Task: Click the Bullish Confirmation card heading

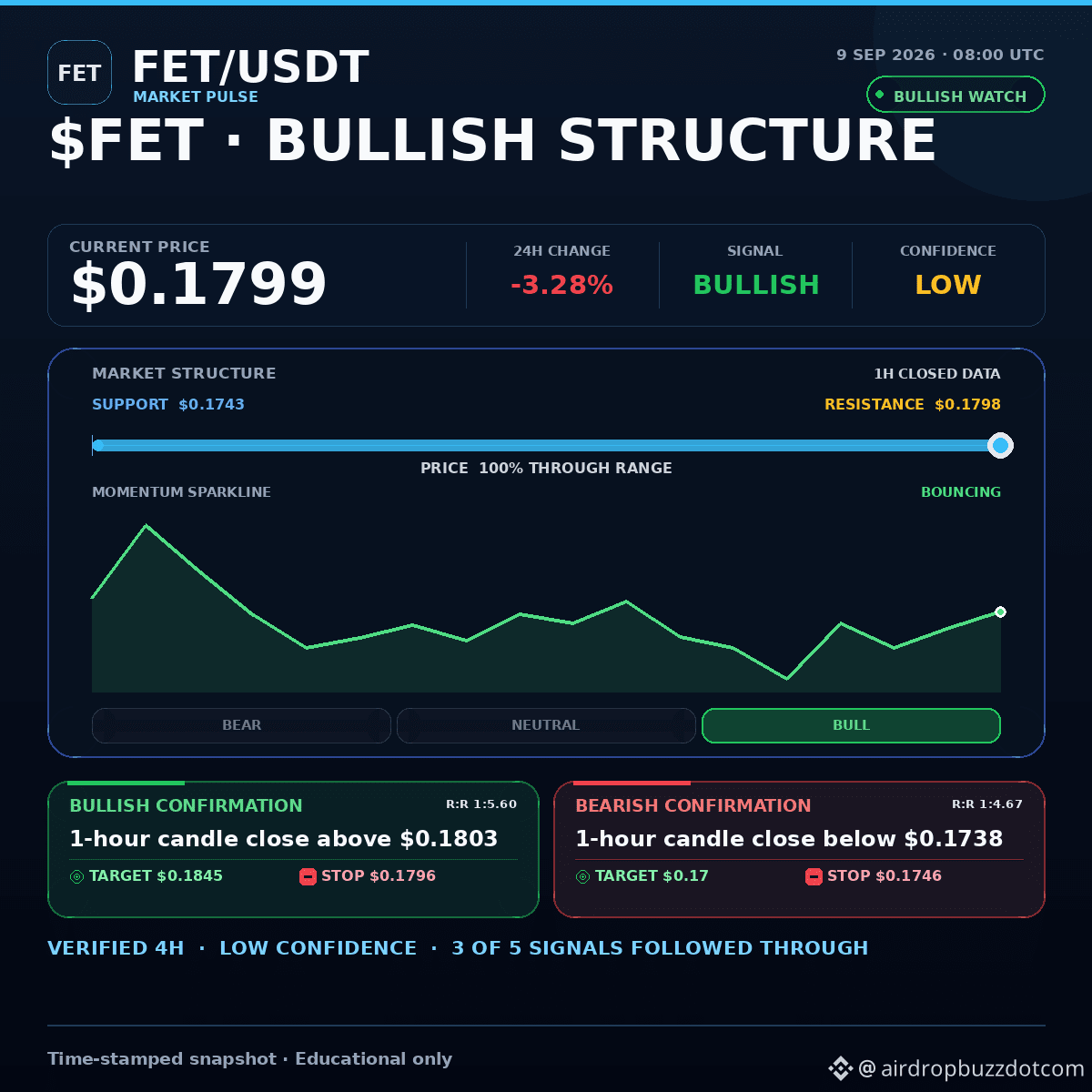Action: tap(186, 805)
